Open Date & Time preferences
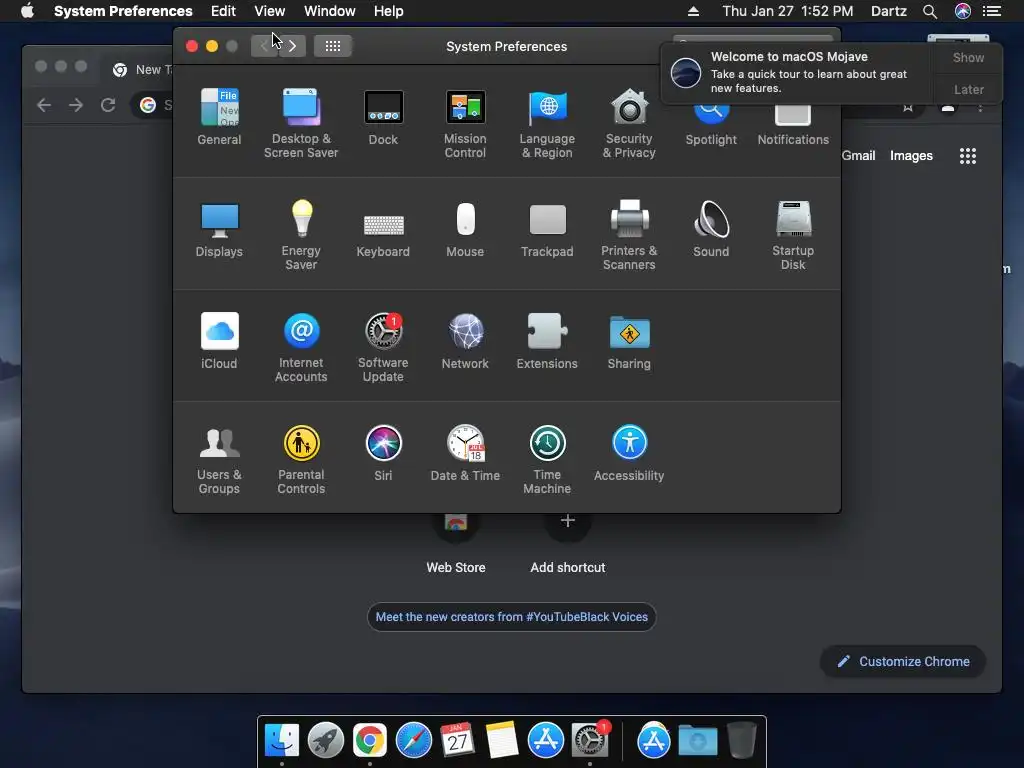The height and width of the screenshot is (768, 1024). 465,453
